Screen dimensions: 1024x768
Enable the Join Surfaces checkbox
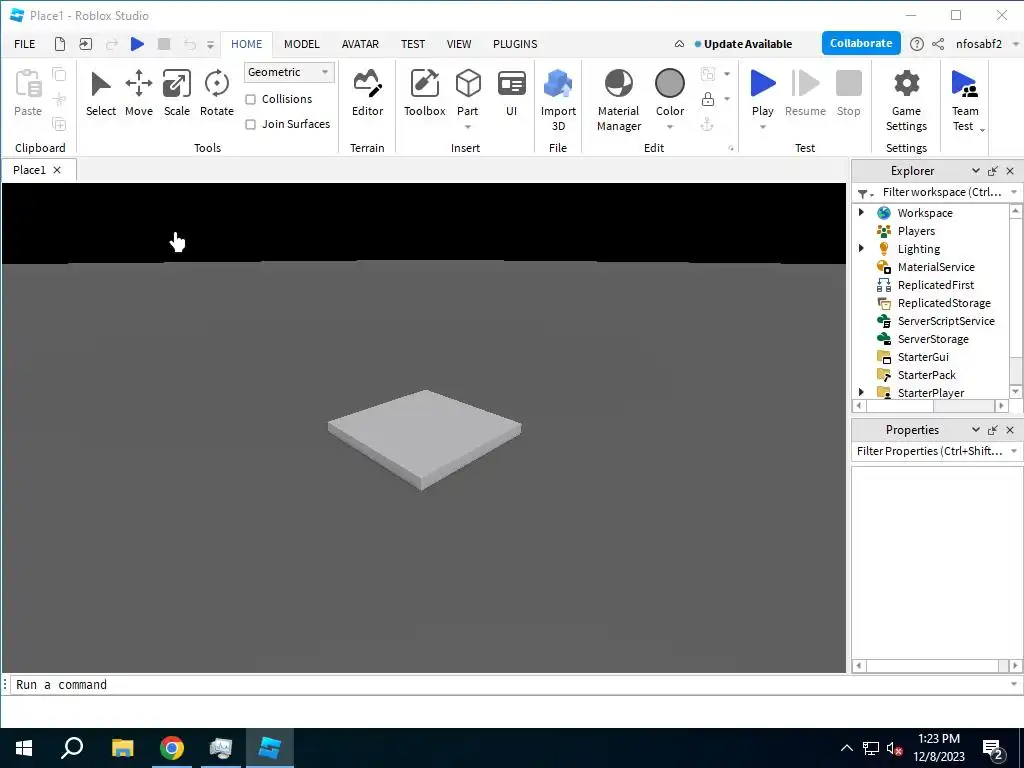[x=250, y=124]
